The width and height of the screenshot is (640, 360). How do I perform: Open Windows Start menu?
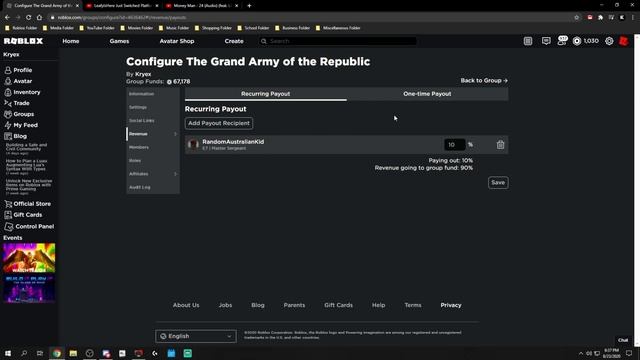click(8, 353)
